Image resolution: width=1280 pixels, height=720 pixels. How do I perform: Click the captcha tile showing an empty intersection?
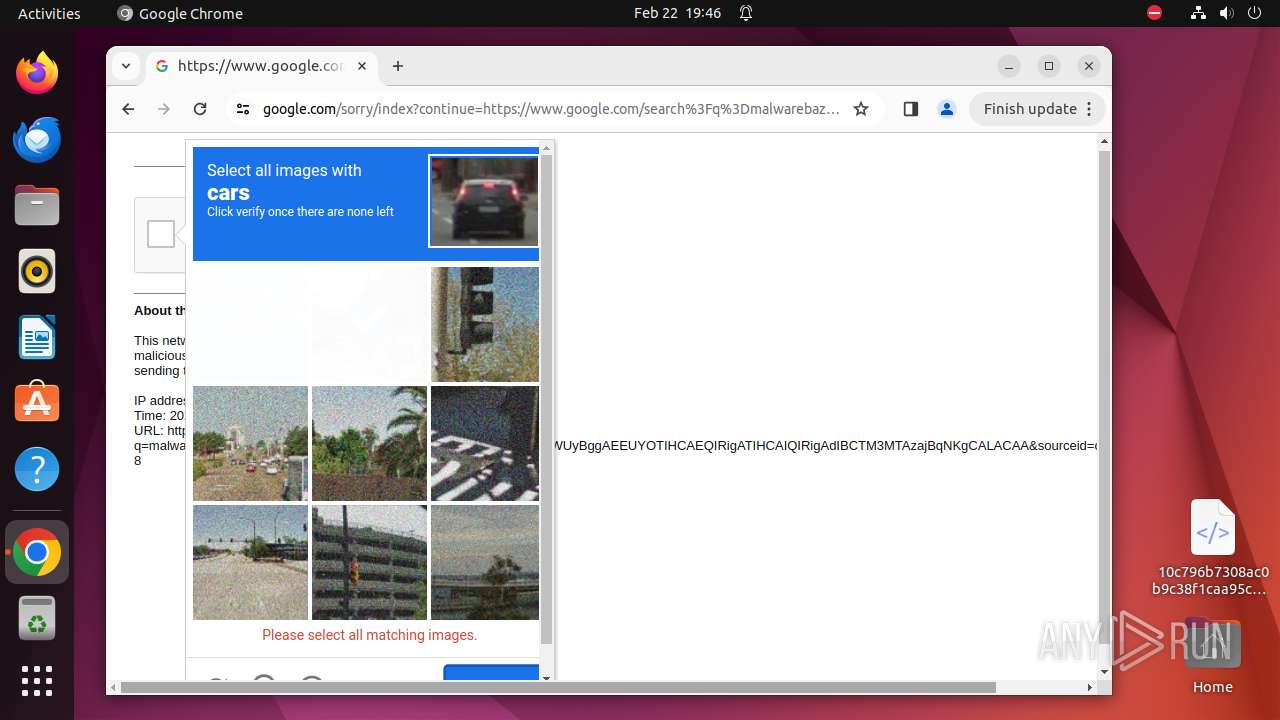250,562
